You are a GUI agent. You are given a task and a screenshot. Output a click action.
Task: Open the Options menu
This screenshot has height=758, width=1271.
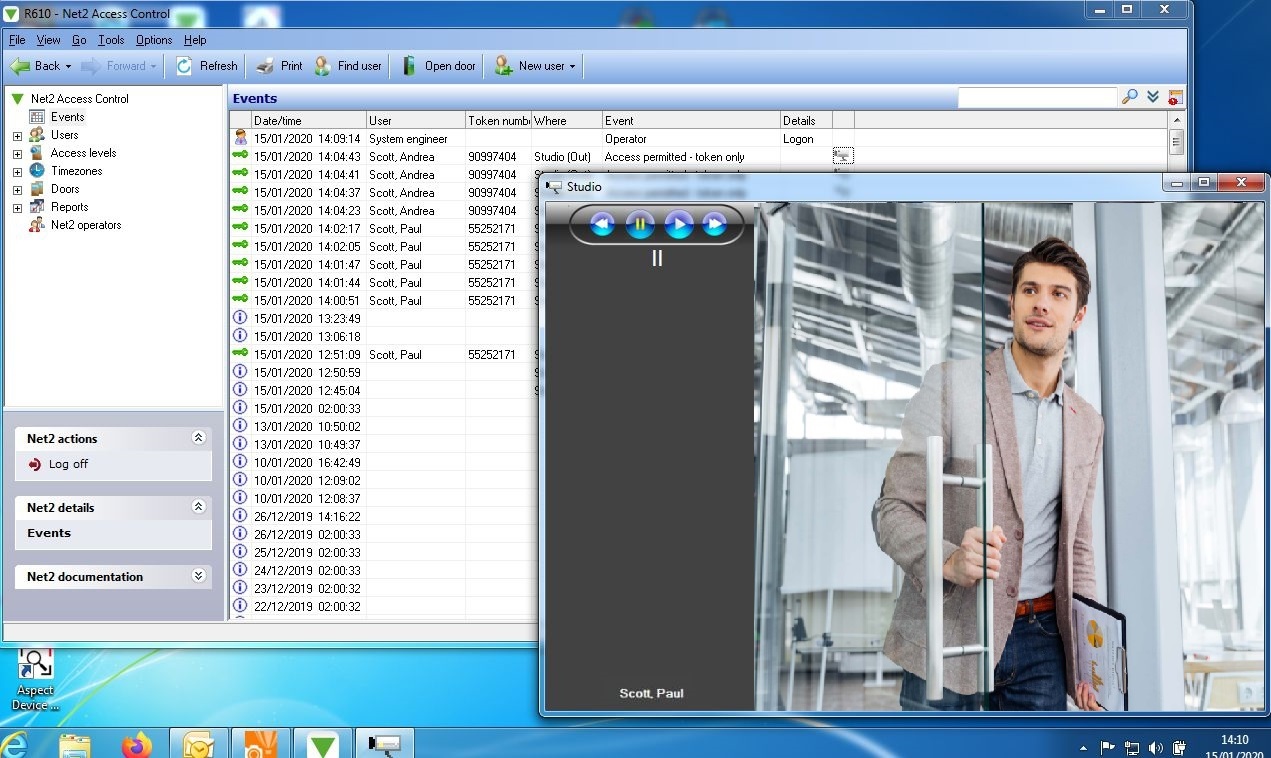[x=154, y=40]
